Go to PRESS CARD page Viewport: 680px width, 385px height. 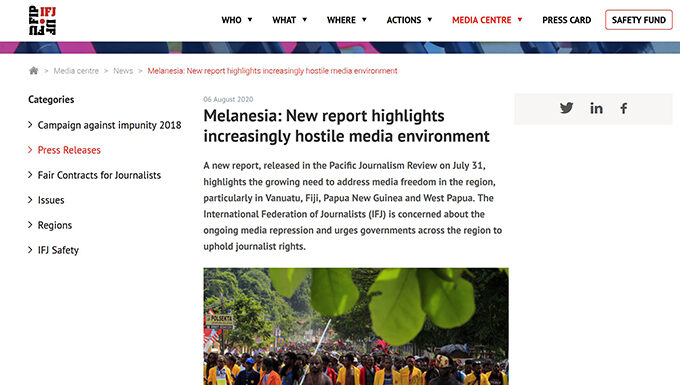pyautogui.click(x=566, y=20)
